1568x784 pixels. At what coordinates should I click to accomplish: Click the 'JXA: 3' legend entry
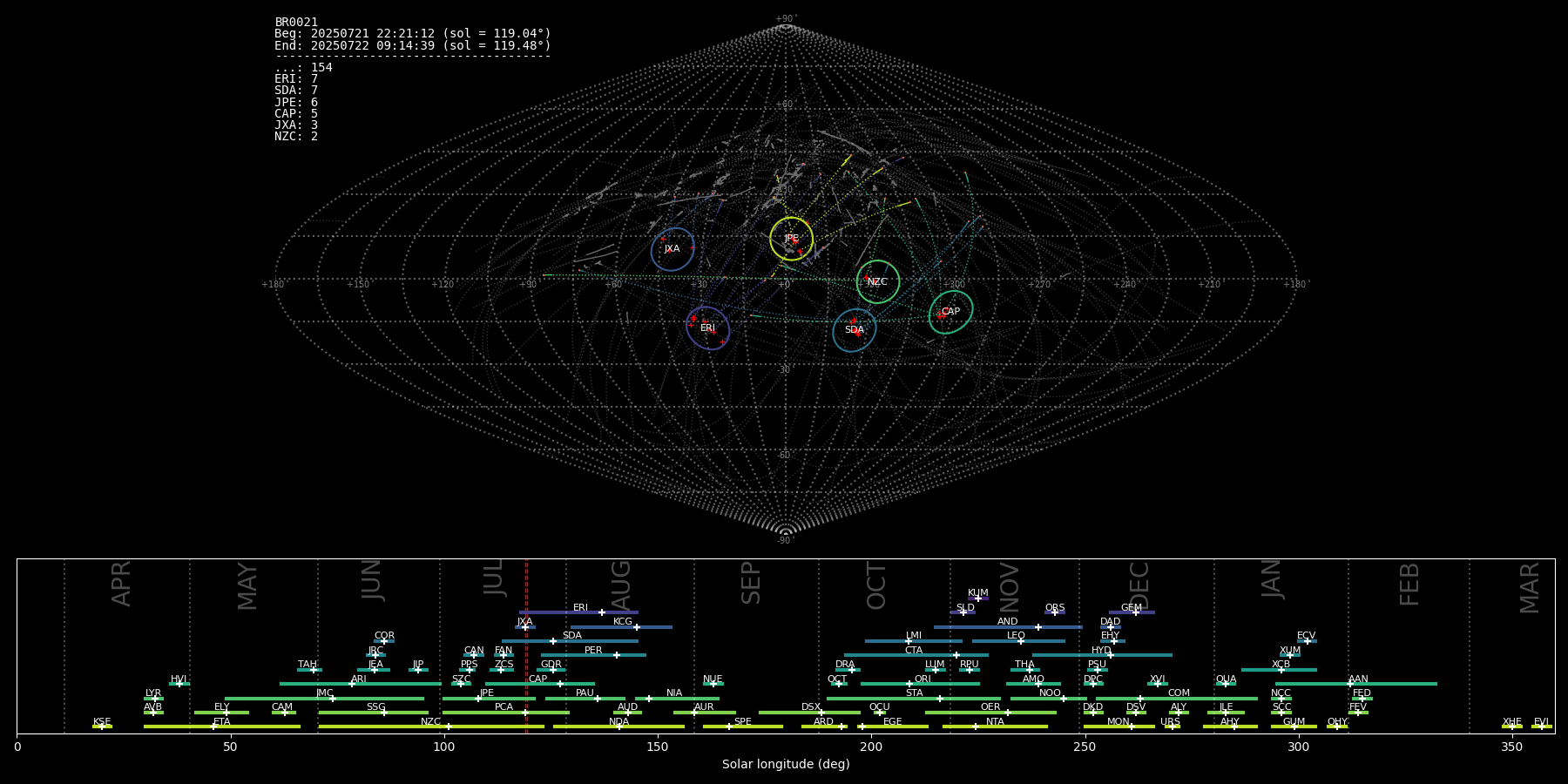pos(296,125)
